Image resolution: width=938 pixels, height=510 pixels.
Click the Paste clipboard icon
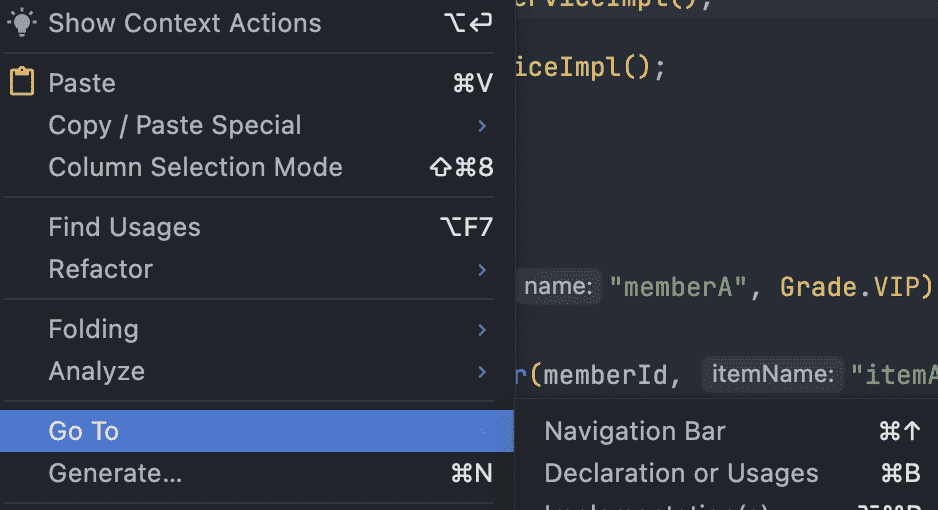click(x=21, y=82)
